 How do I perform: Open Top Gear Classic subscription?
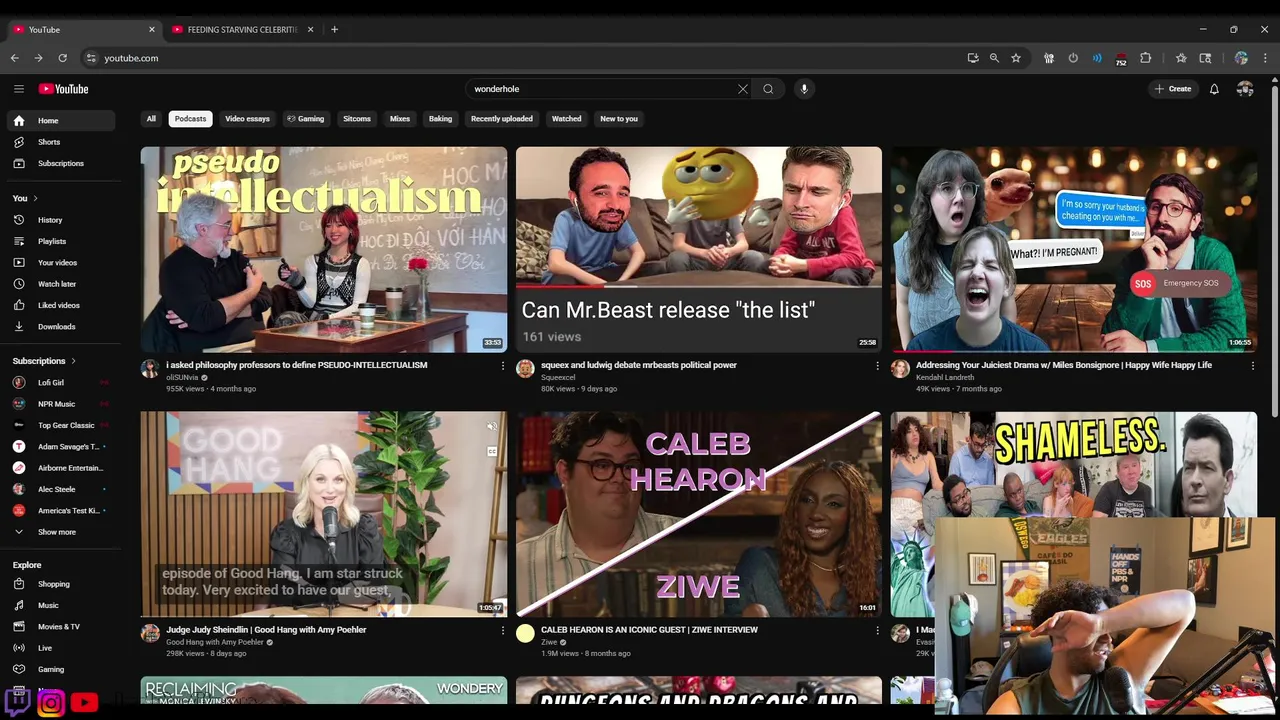[60, 425]
